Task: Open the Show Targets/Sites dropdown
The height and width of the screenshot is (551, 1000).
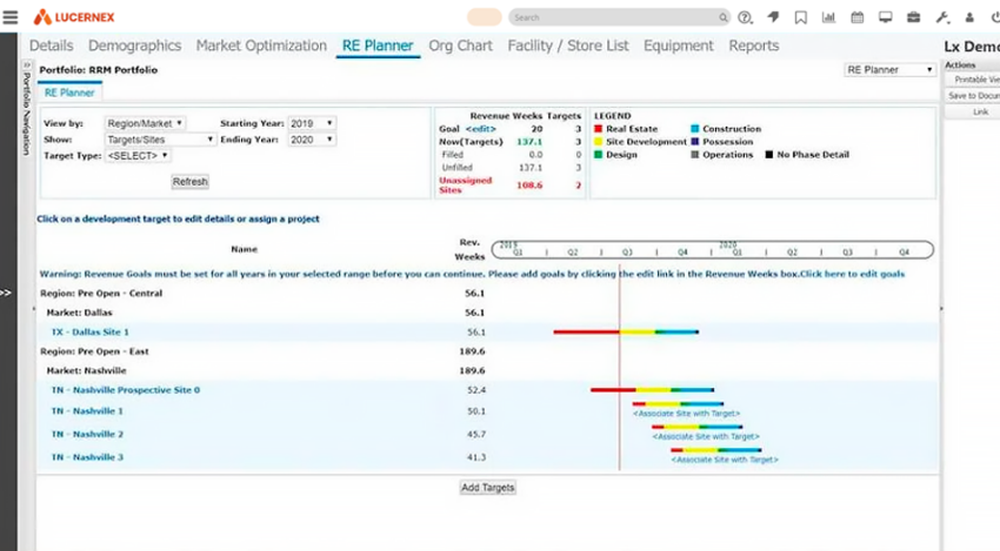Action: point(160,139)
